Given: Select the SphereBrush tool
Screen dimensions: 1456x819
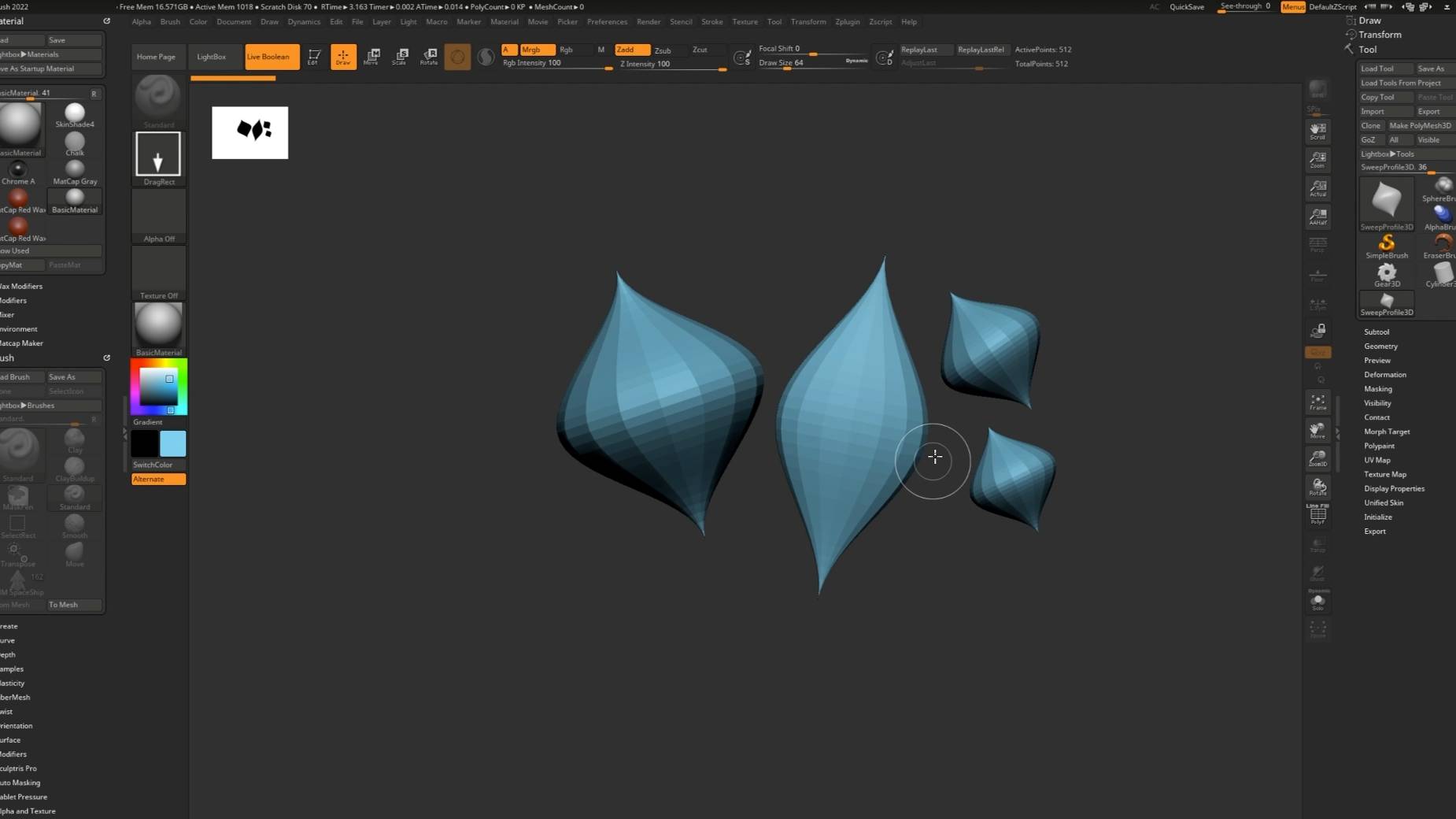Looking at the screenshot, I should pyautogui.click(x=1440, y=189).
